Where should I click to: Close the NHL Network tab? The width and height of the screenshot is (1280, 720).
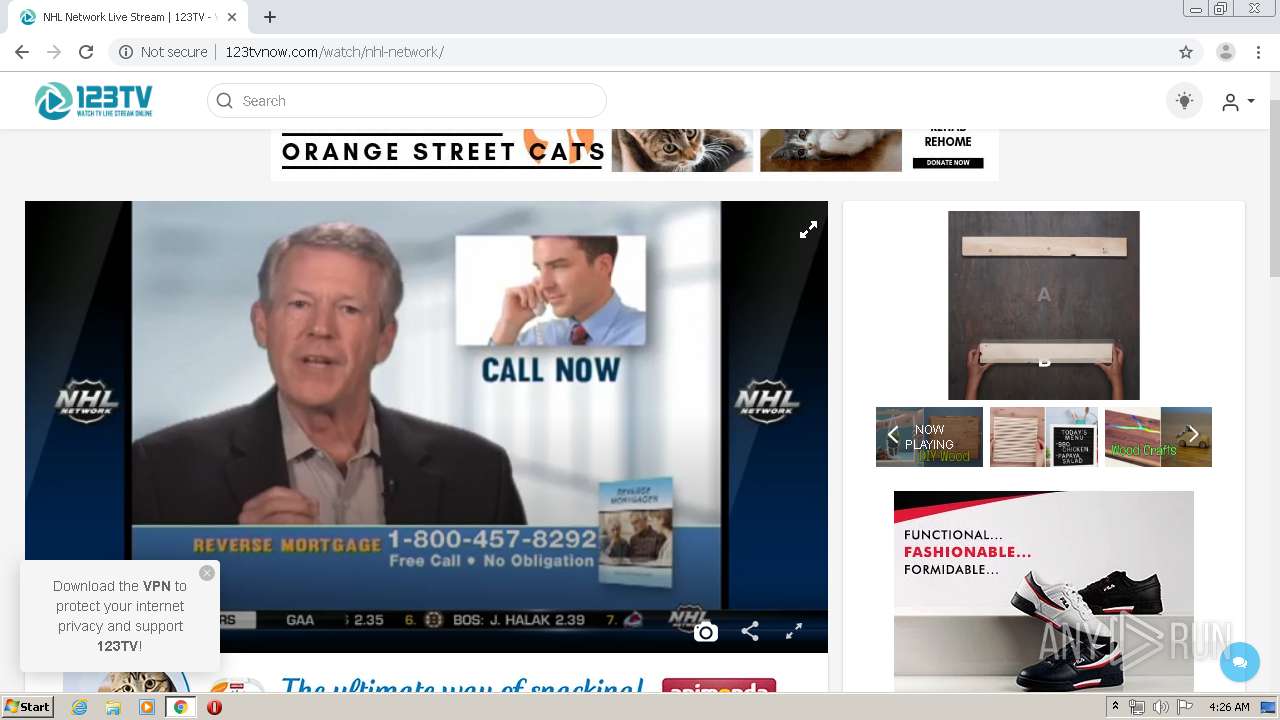(233, 17)
